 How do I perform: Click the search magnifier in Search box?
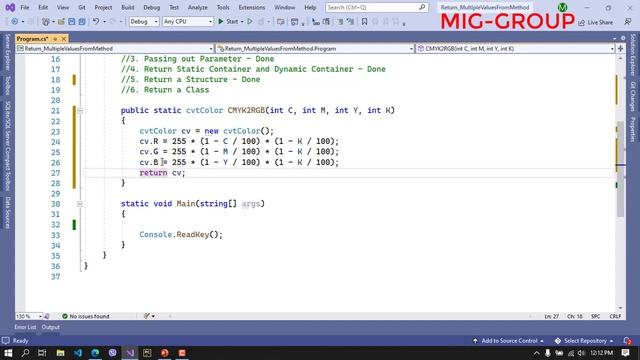pos(422,7)
